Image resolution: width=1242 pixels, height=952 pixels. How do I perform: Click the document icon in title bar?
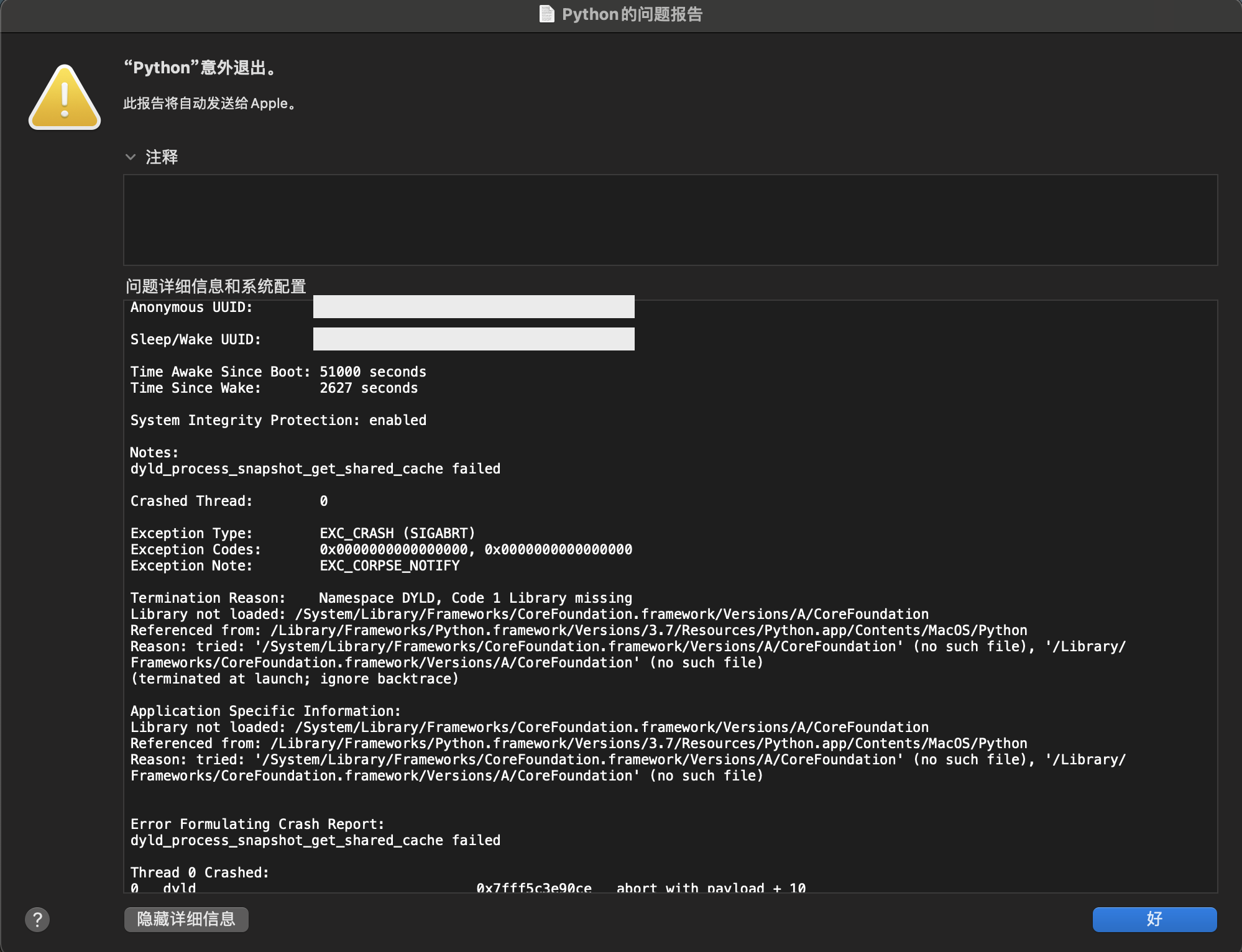pyautogui.click(x=546, y=14)
